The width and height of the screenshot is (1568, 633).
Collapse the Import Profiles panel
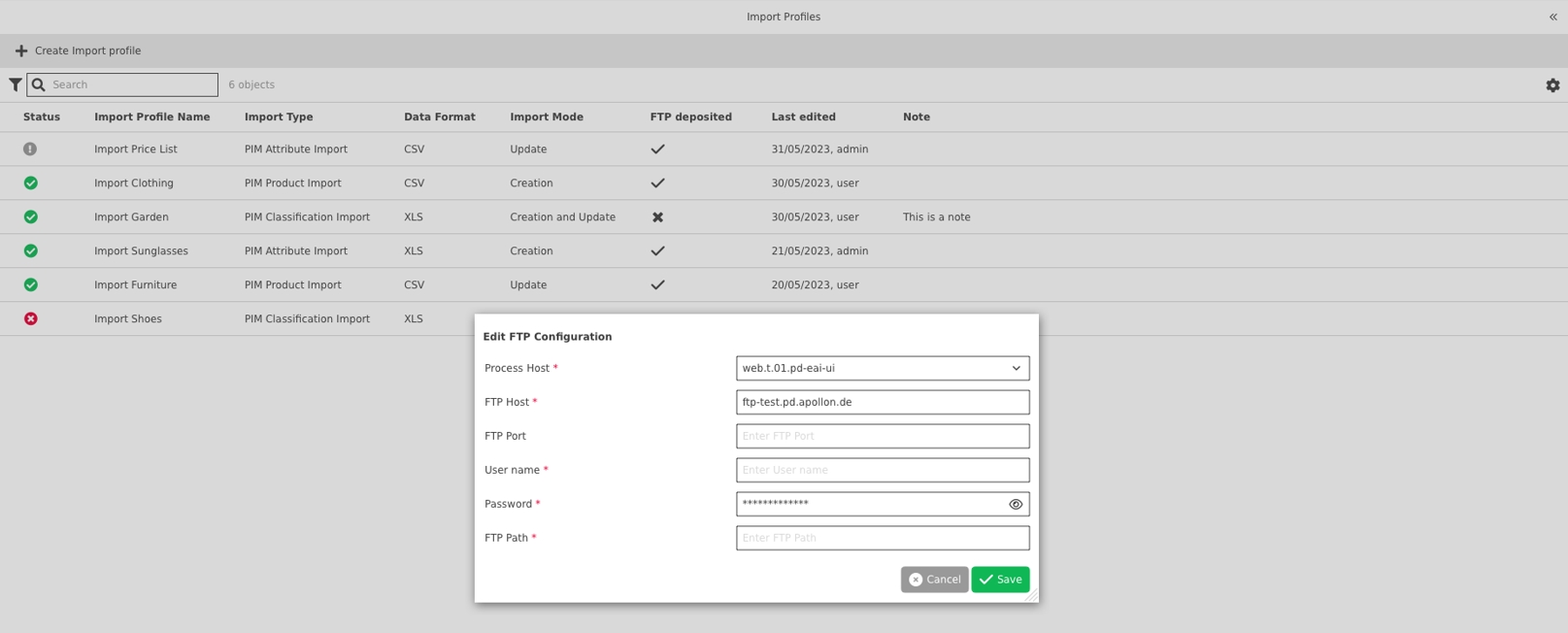[x=1552, y=17]
